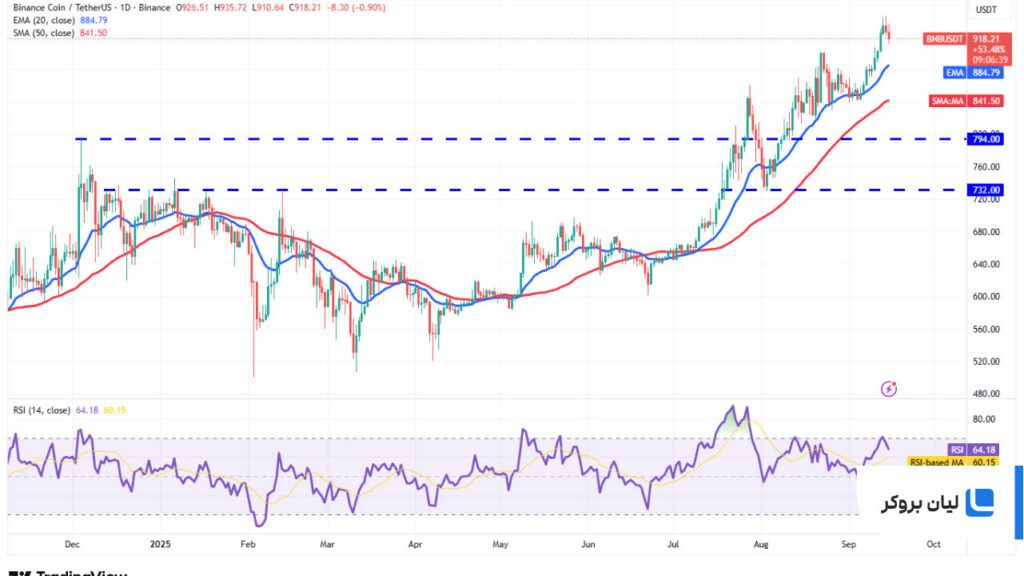Click the high price value H935.72

[231, 8]
